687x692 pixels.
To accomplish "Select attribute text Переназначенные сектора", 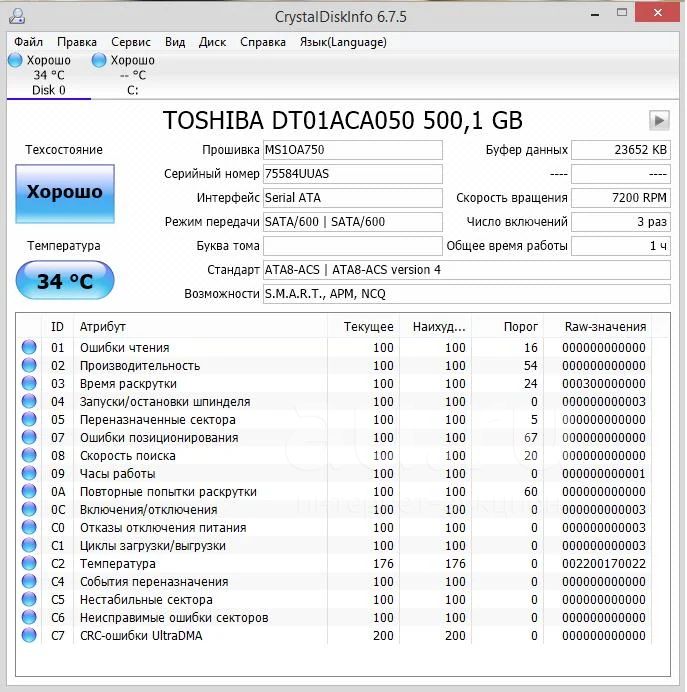I will coord(158,420).
